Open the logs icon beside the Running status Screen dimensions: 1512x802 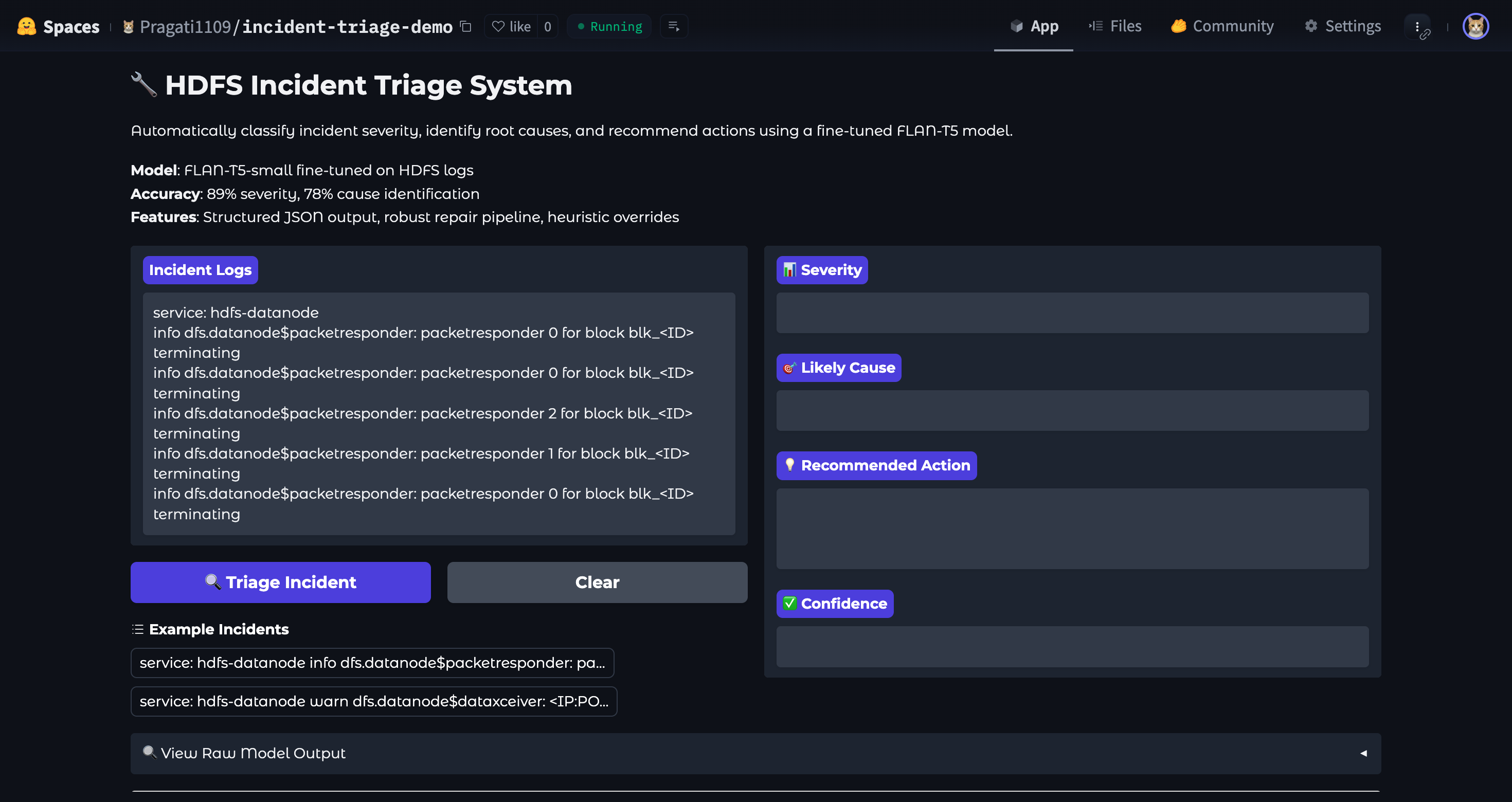click(673, 26)
